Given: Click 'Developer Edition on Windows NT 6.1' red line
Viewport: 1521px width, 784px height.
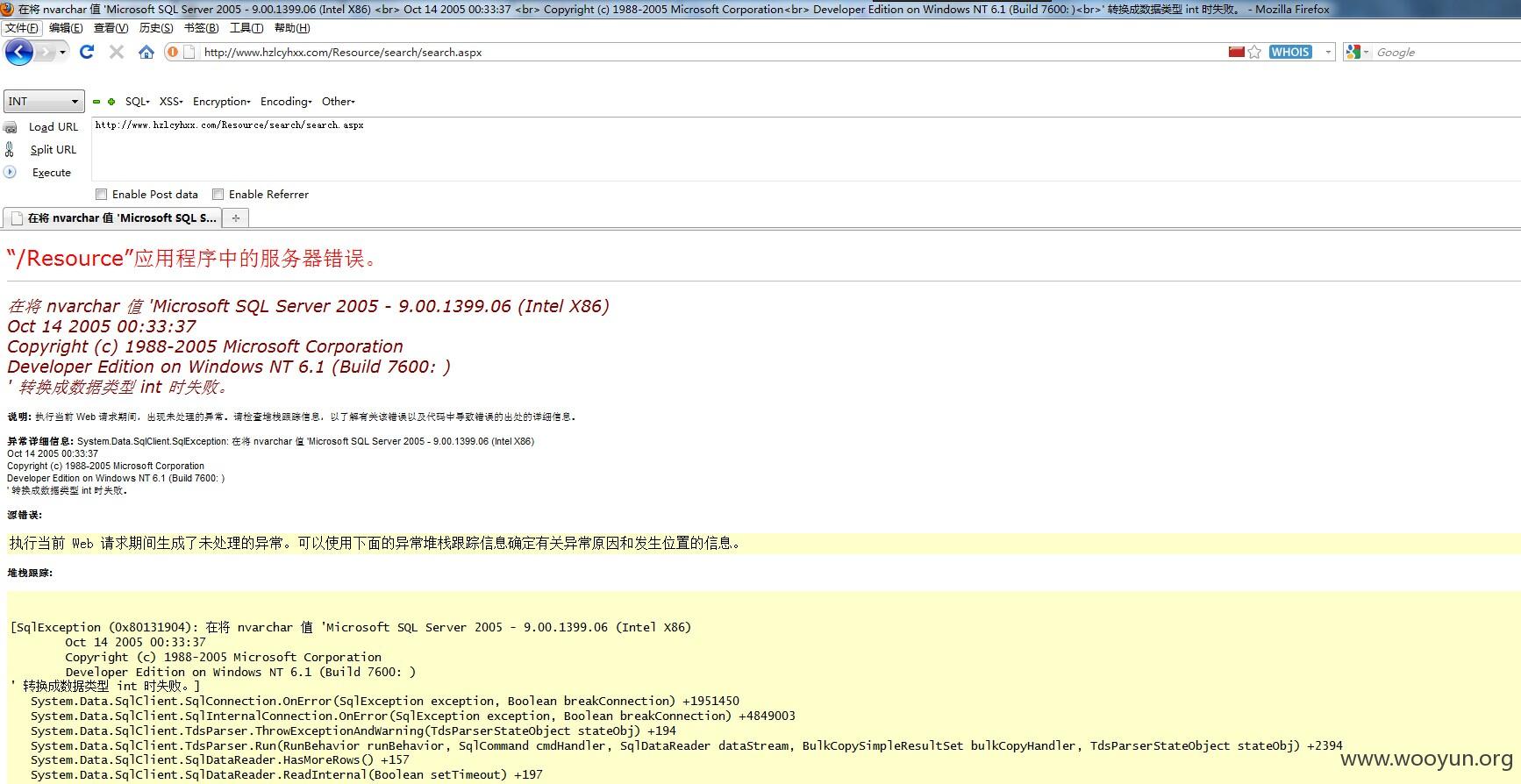Looking at the screenshot, I should pyautogui.click(x=229, y=367).
